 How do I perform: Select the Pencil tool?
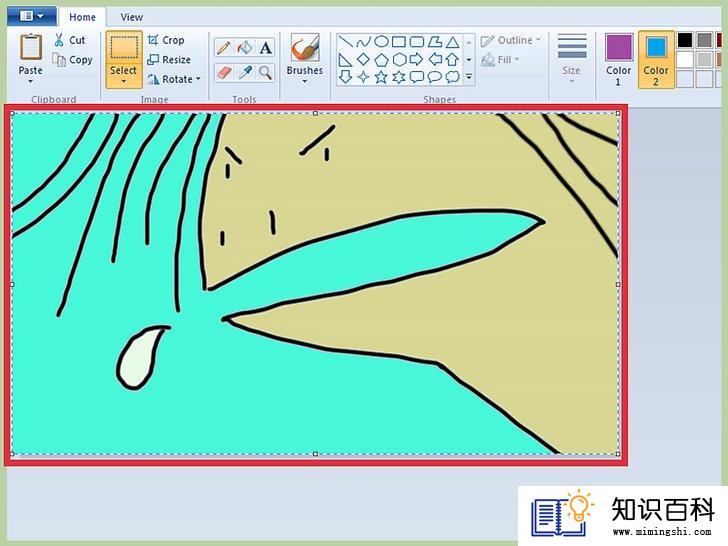point(223,48)
